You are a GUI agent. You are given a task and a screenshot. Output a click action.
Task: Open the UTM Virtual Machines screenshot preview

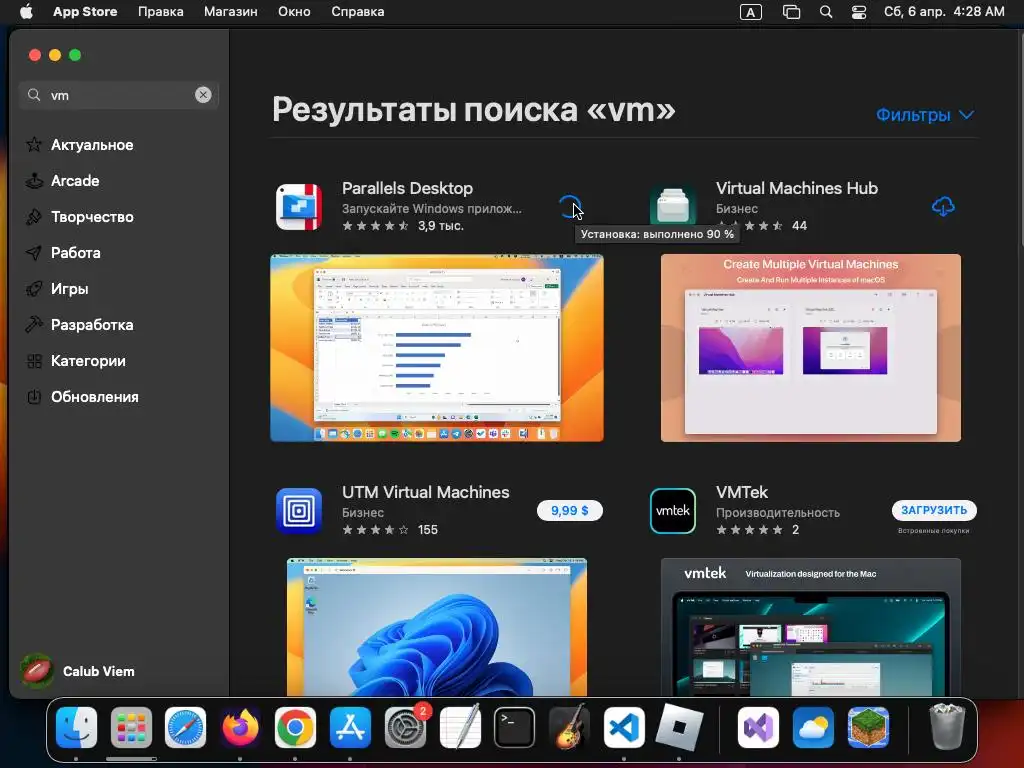pyautogui.click(x=437, y=627)
